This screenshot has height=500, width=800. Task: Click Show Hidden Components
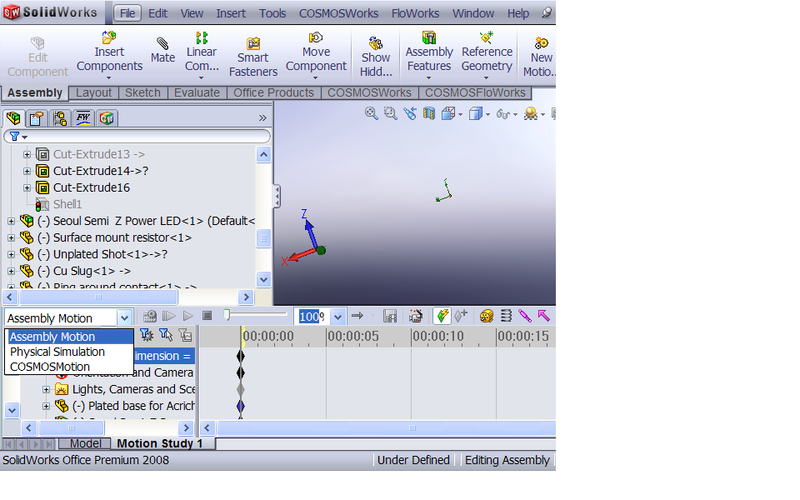coord(376,57)
